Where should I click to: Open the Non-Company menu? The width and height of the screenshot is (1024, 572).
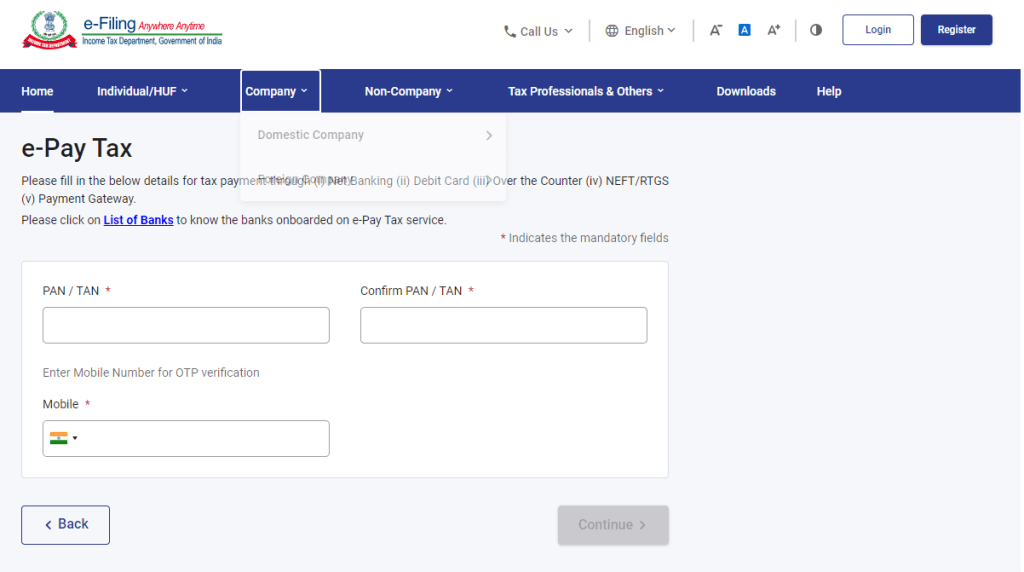point(408,91)
